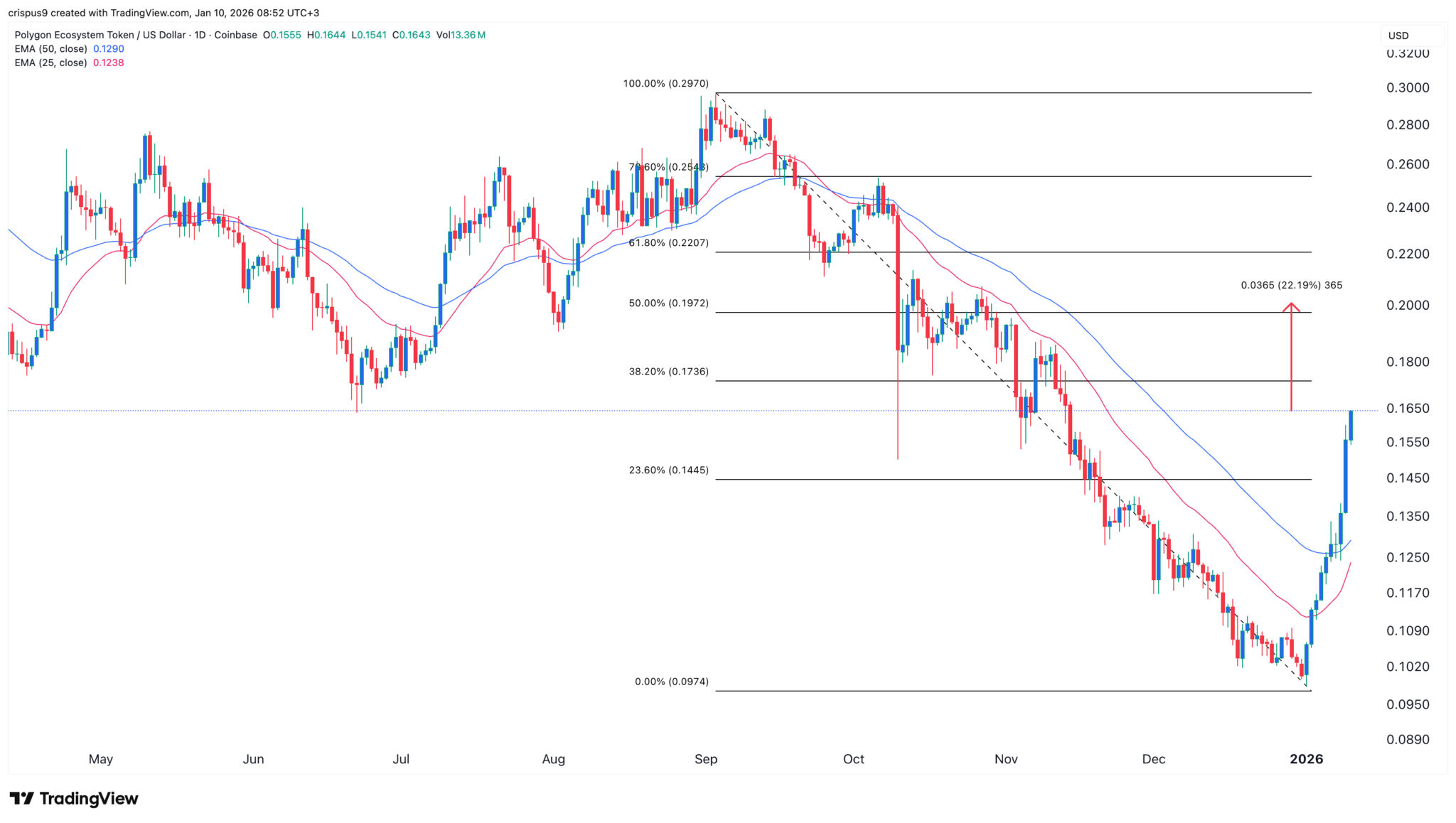Click 0.2000 on the price scale

(x=1408, y=306)
